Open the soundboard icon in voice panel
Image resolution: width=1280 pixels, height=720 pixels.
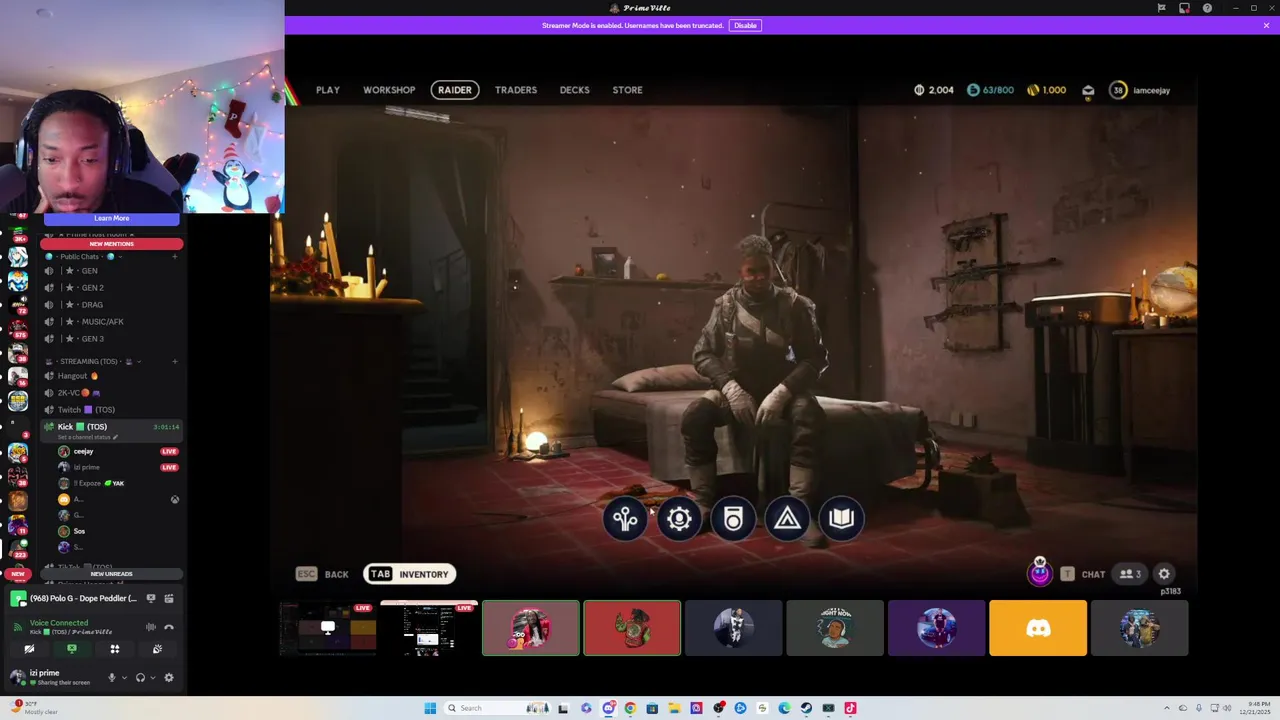(157, 649)
